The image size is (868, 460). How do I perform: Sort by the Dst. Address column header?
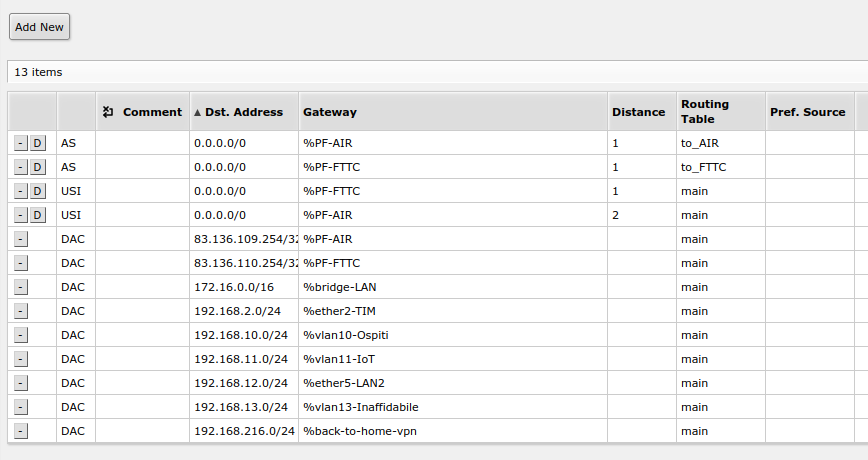[x=244, y=112]
